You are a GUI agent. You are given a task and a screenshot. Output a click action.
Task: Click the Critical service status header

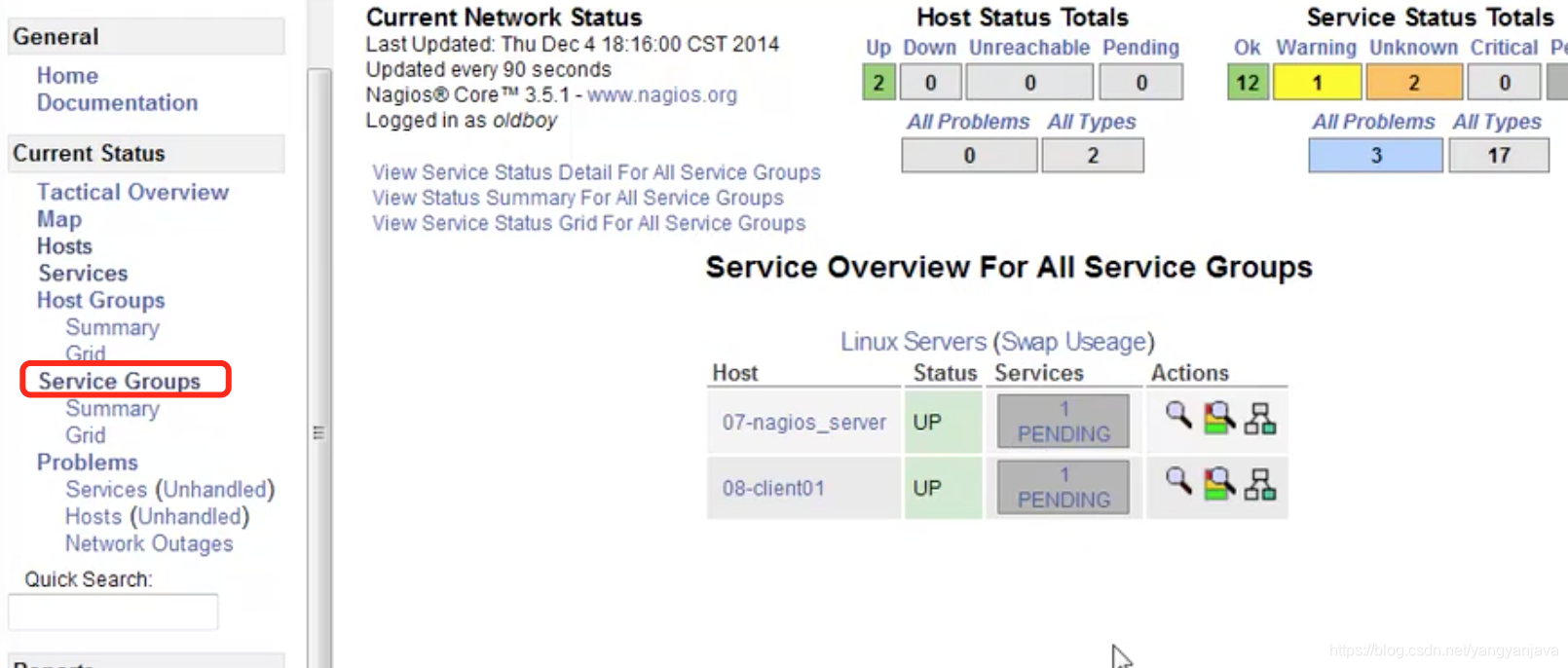pos(1504,48)
